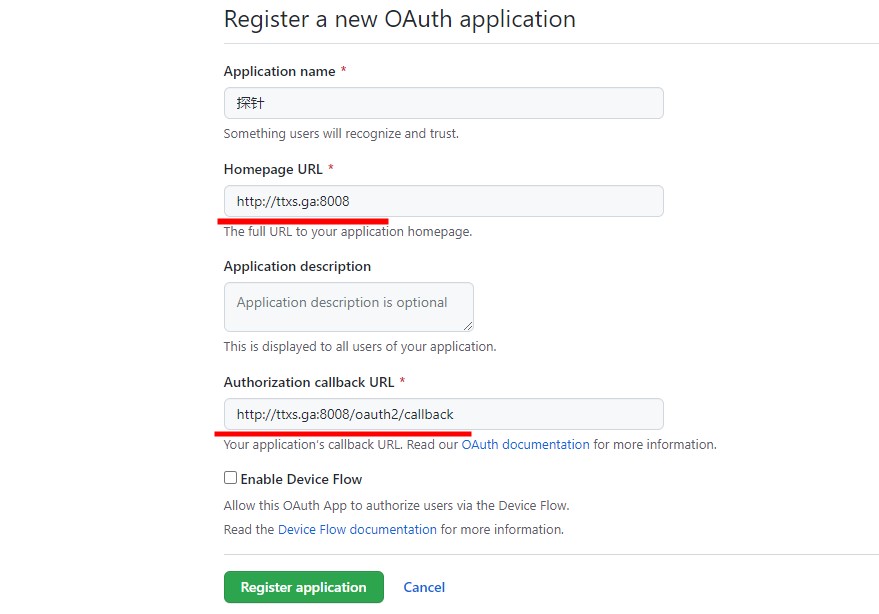The height and width of the screenshot is (614, 879).
Task: Click the "Application description" field label
Action: [x=297, y=266]
